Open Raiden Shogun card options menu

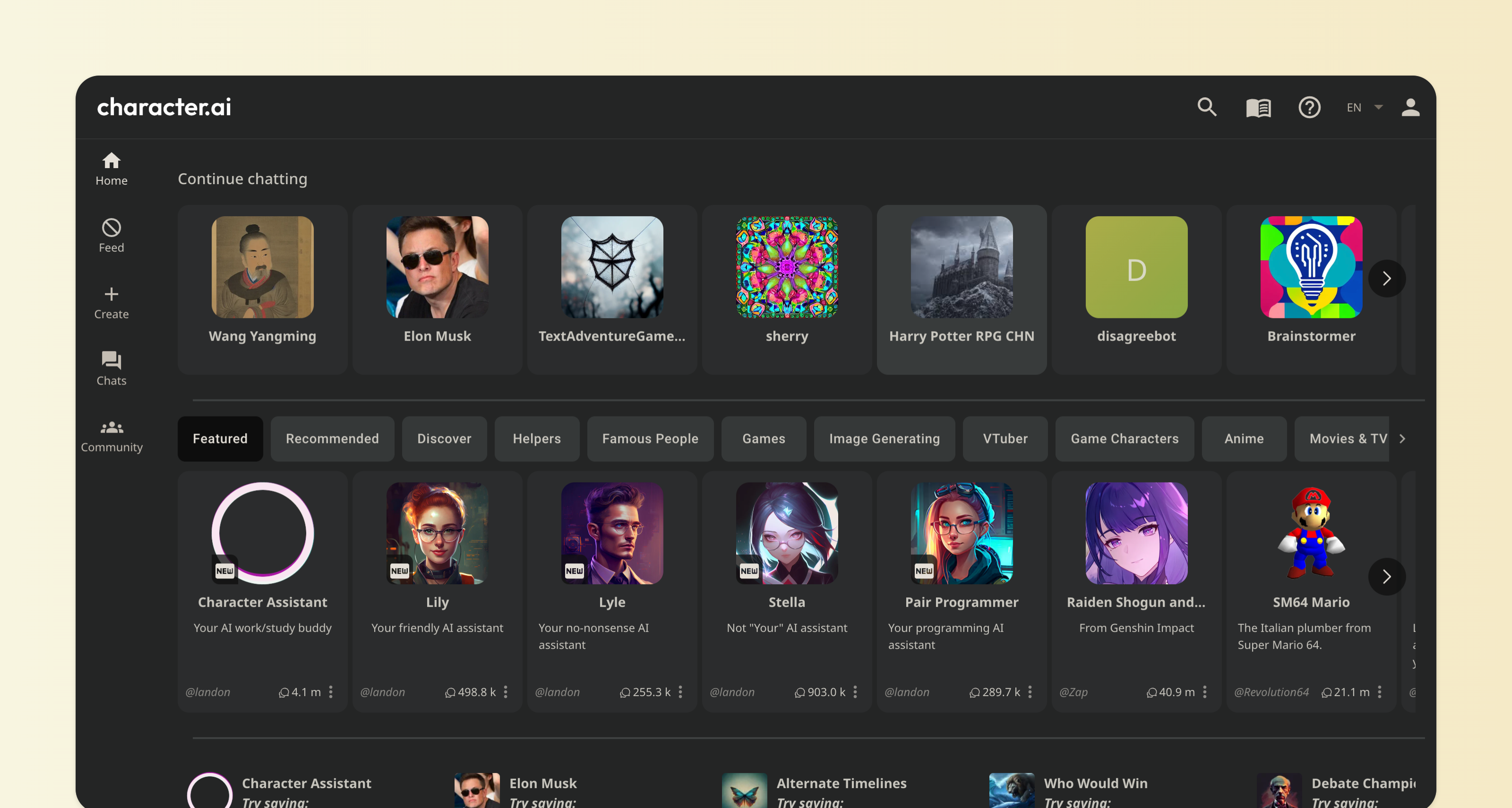(1205, 692)
